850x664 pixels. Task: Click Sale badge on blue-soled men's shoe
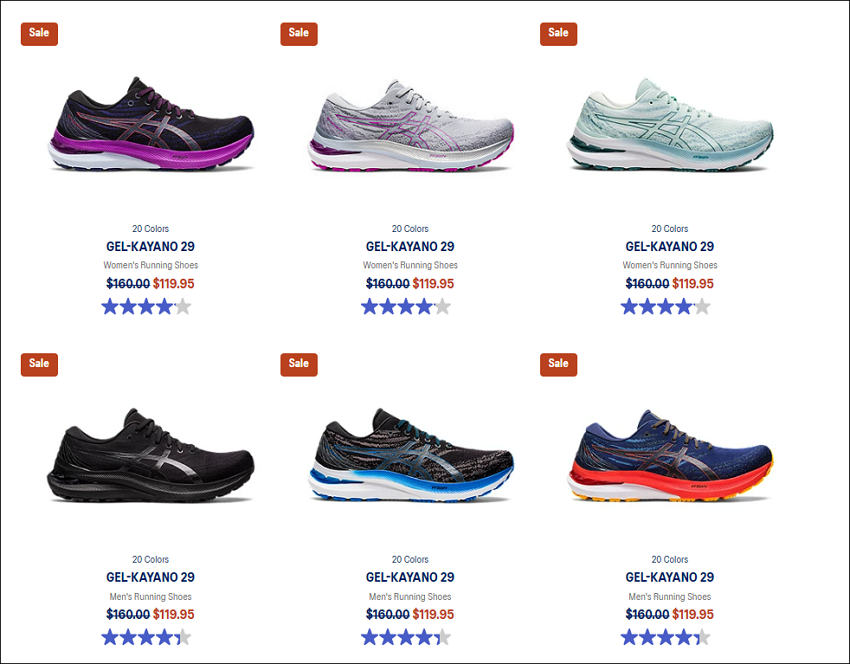click(x=299, y=364)
